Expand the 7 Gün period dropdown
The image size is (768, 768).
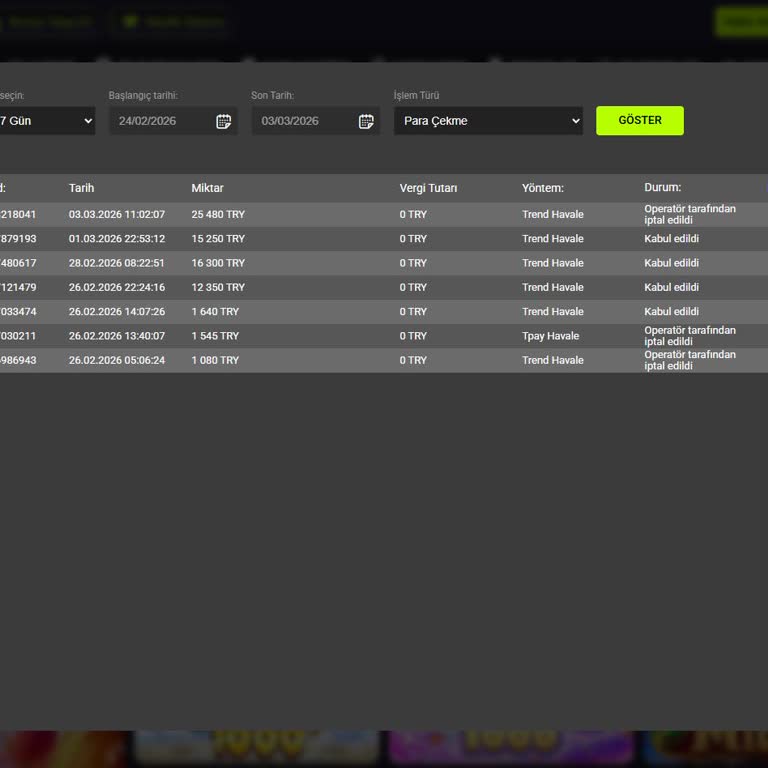pos(45,121)
